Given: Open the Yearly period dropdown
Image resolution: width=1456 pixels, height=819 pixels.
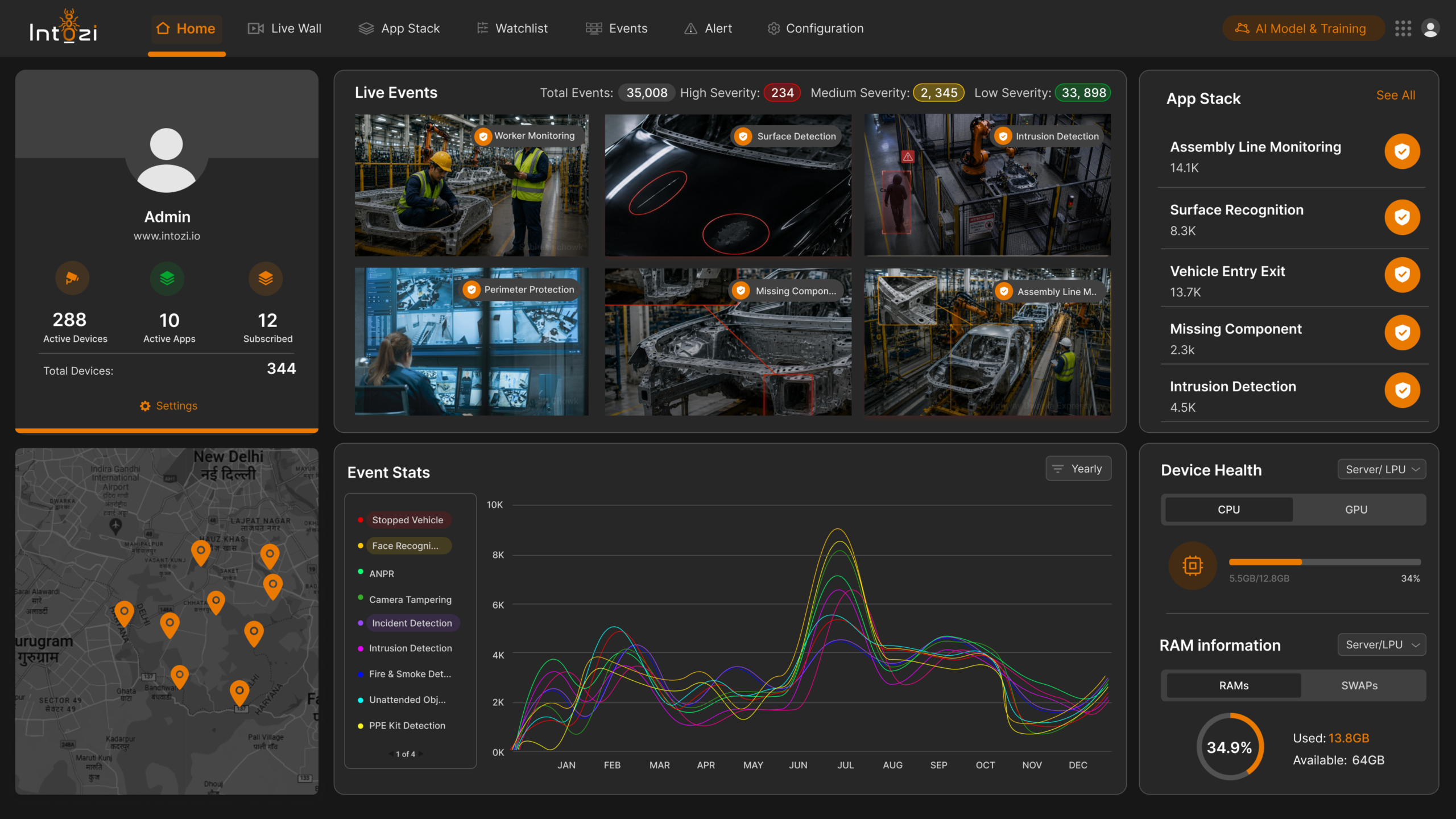Looking at the screenshot, I should (1078, 469).
